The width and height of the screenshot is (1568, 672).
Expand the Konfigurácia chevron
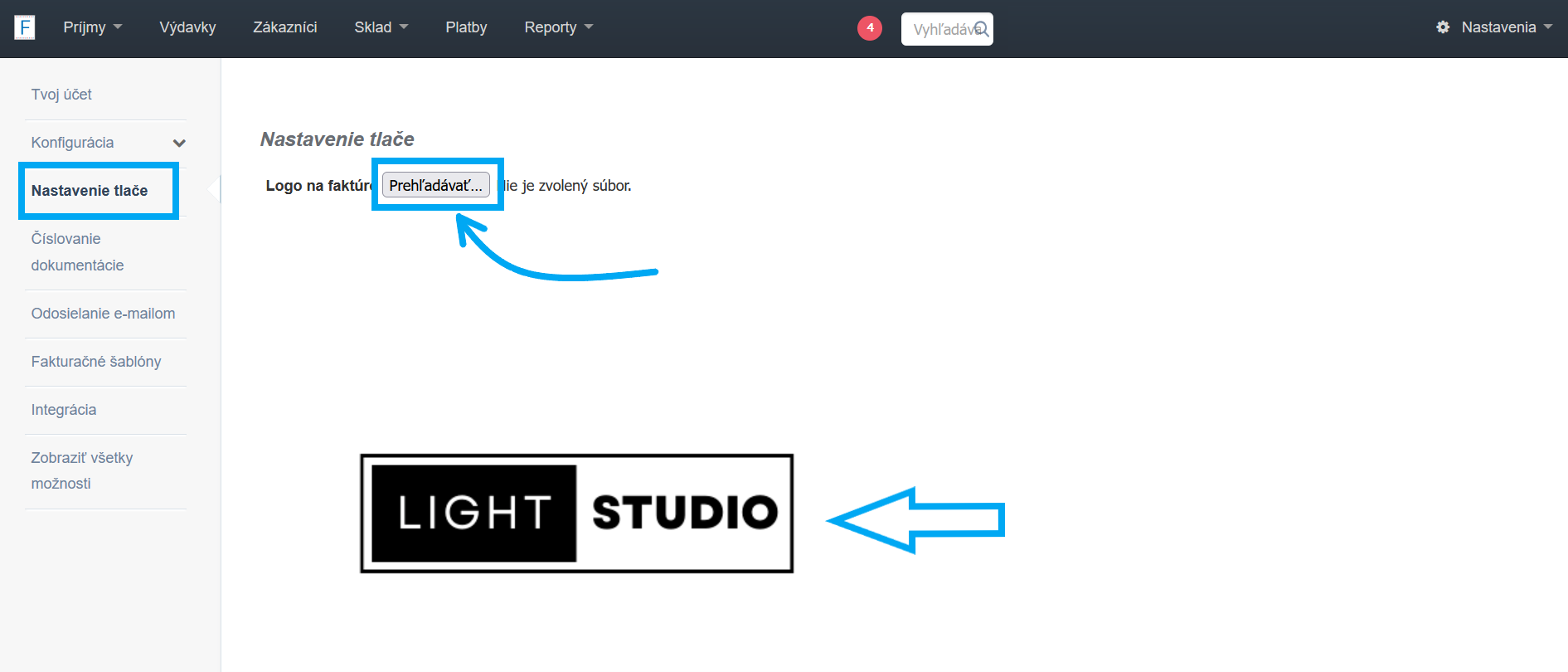[179, 143]
